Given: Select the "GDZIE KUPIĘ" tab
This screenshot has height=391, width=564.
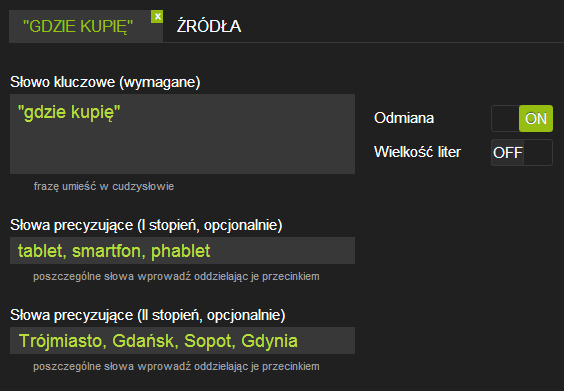Looking at the screenshot, I should (78, 26).
